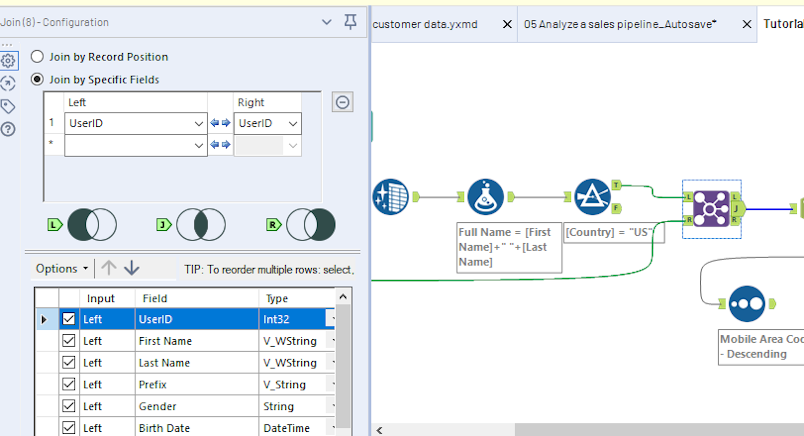Open the Options menu
Viewport: 804px width, 436px height.
pos(62,268)
